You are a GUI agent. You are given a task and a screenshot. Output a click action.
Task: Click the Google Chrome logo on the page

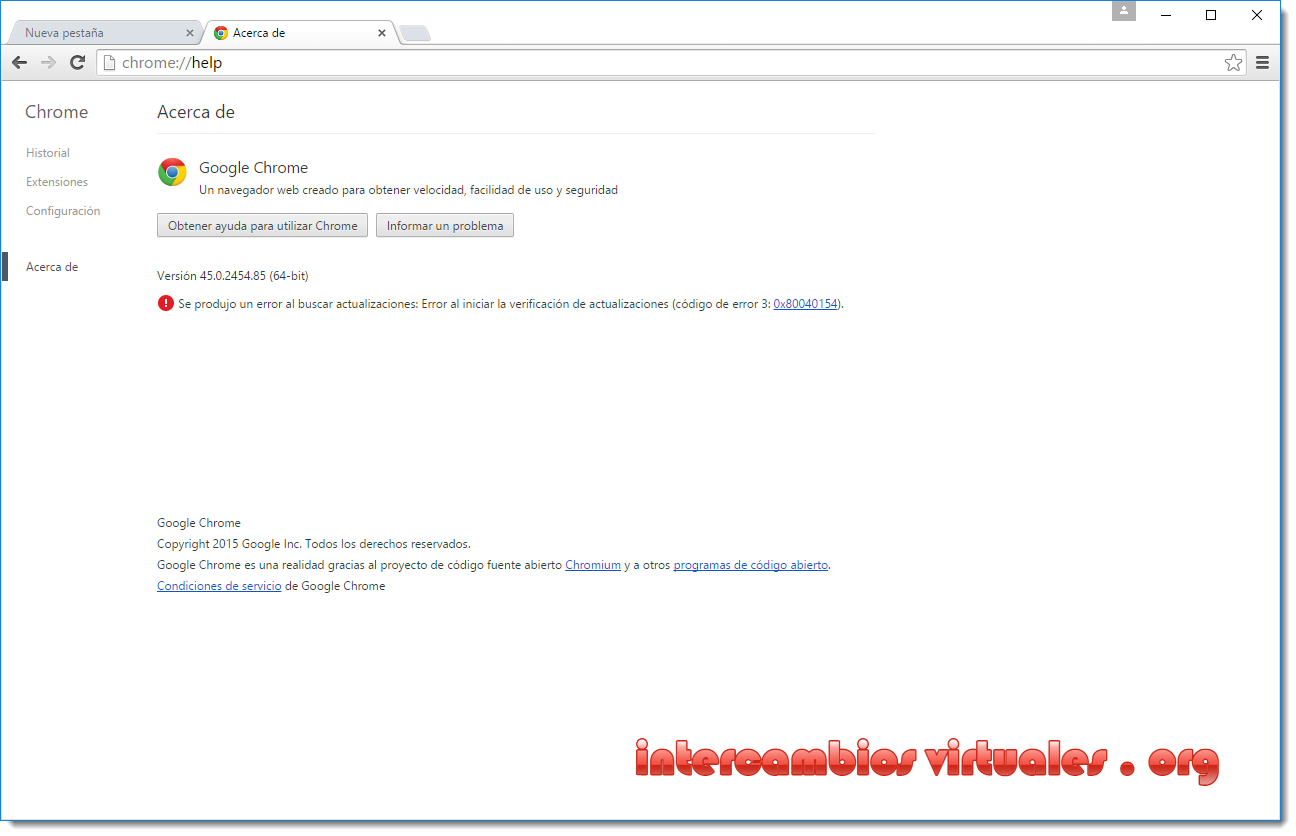[x=172, y=172]
